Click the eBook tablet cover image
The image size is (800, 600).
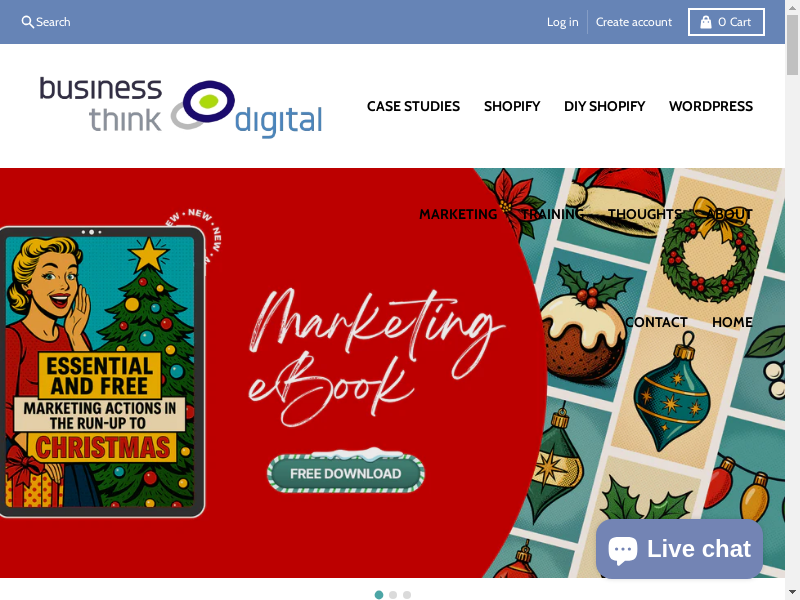pos(102,372)
